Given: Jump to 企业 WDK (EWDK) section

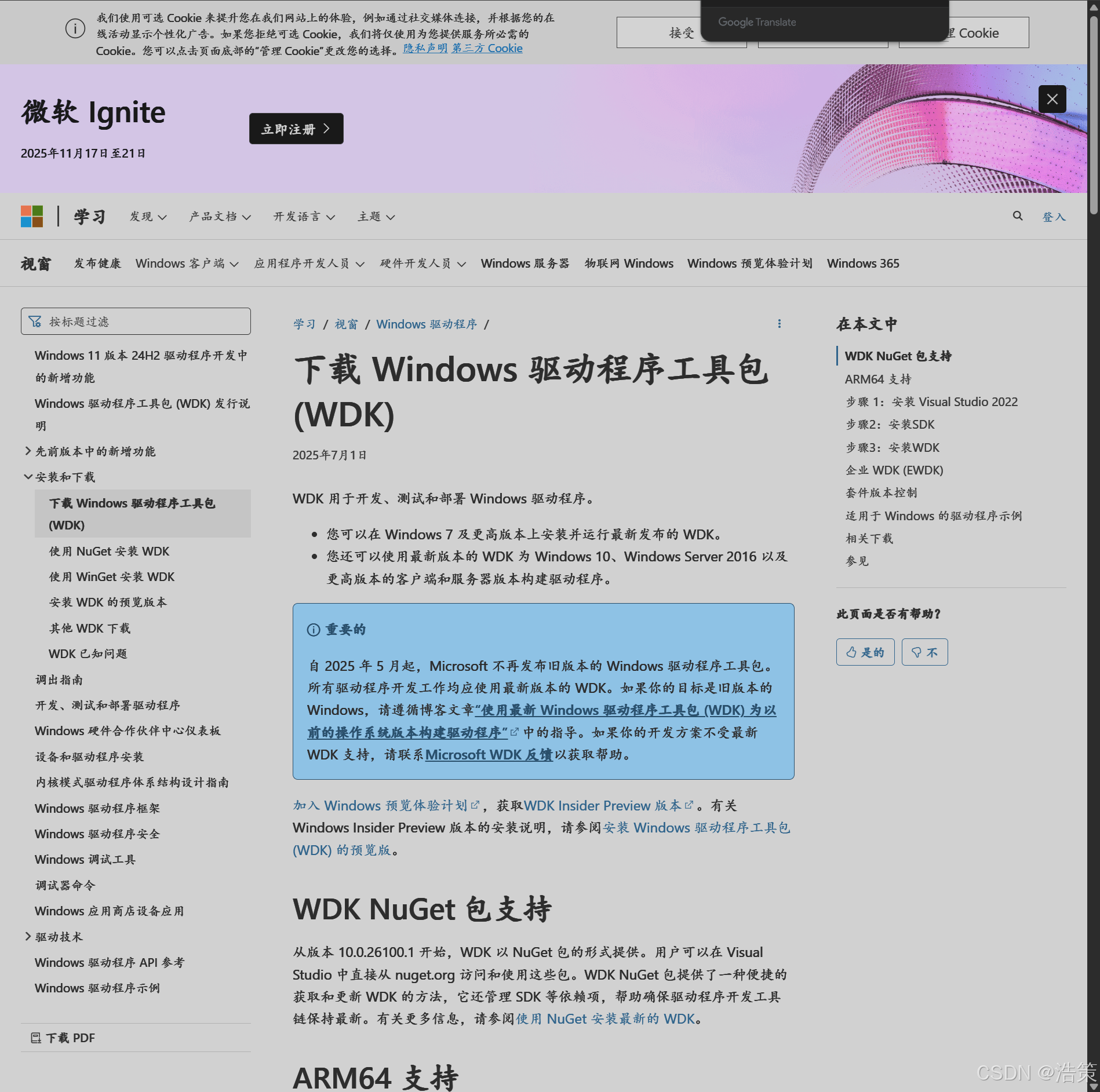Looking at the screenshot, I should [894, 470].
